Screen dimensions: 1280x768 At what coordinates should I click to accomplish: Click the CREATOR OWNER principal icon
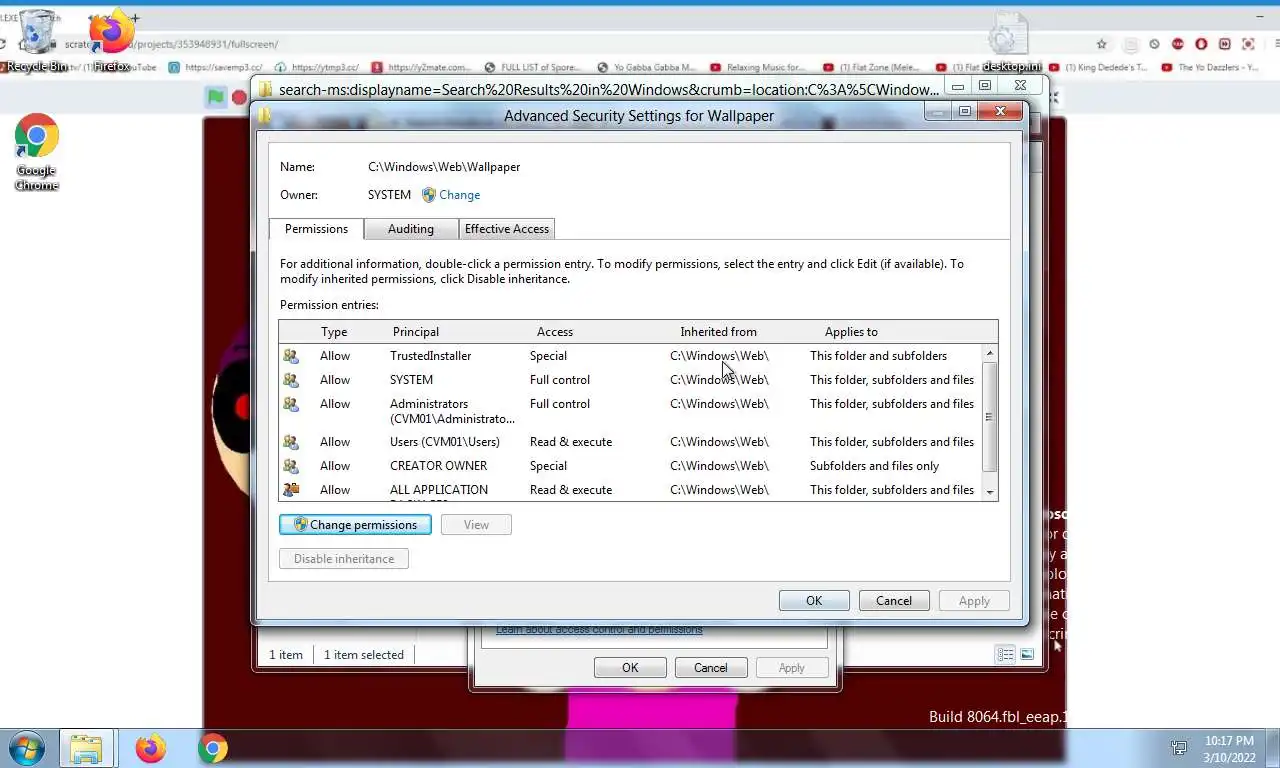[291, 466]
